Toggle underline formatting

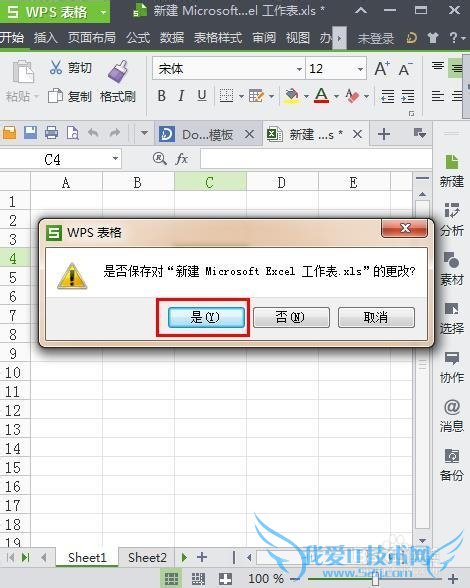[202, 96]
